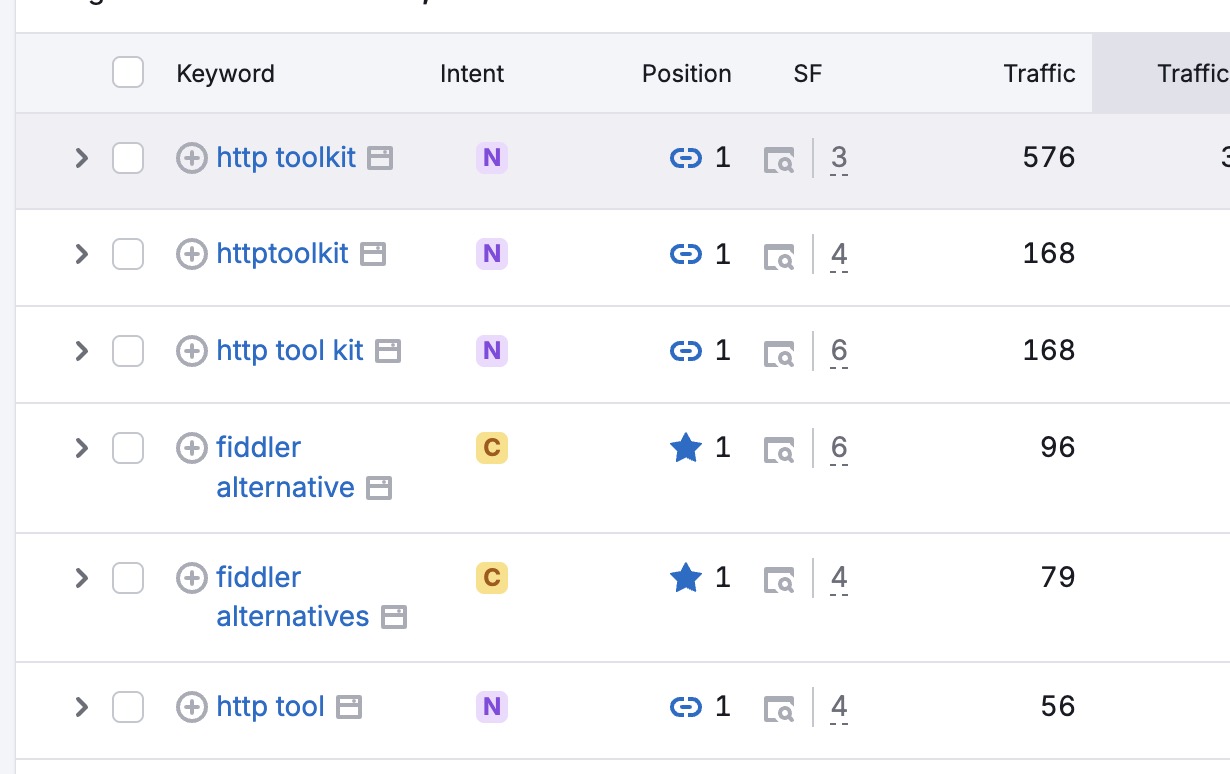Expand the 'fiddler alternative' row
Viewport: 1230px width, 774px height.
(82, 448)
